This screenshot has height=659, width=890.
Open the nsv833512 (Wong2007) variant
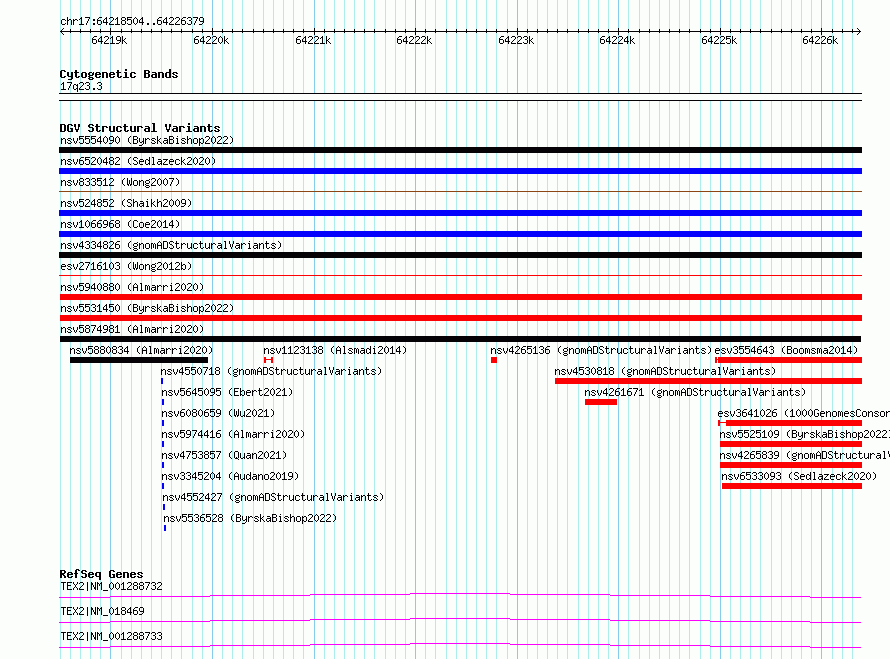click(x=120, y=182)
